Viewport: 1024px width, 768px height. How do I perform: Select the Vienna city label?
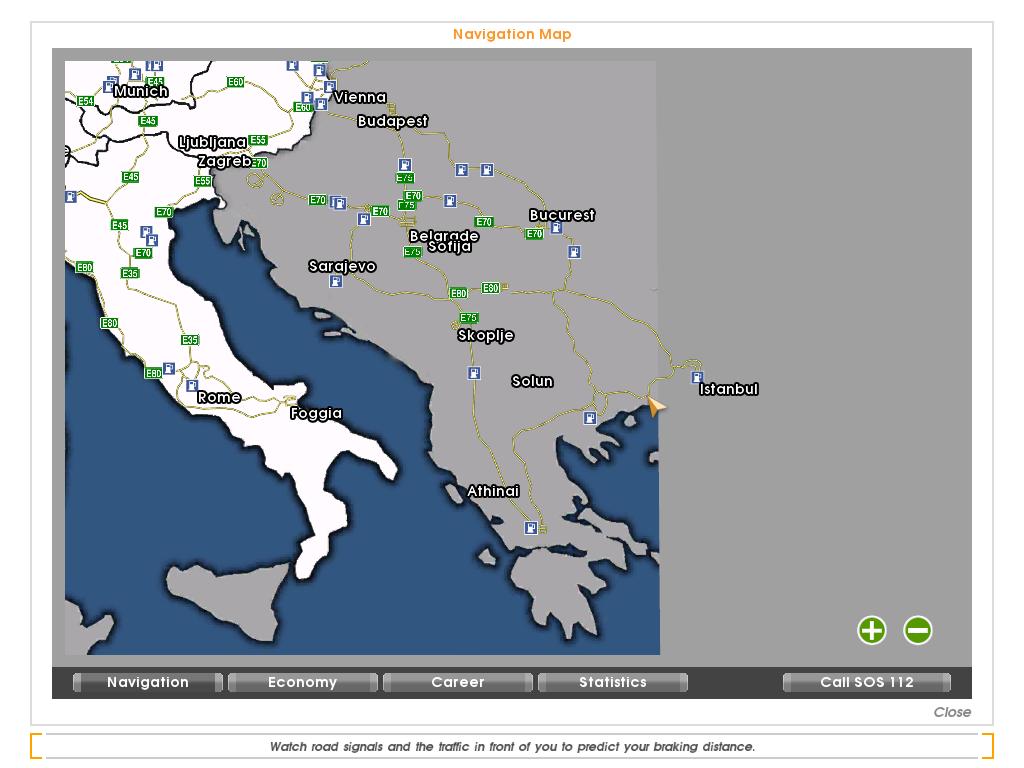[360, 97]
